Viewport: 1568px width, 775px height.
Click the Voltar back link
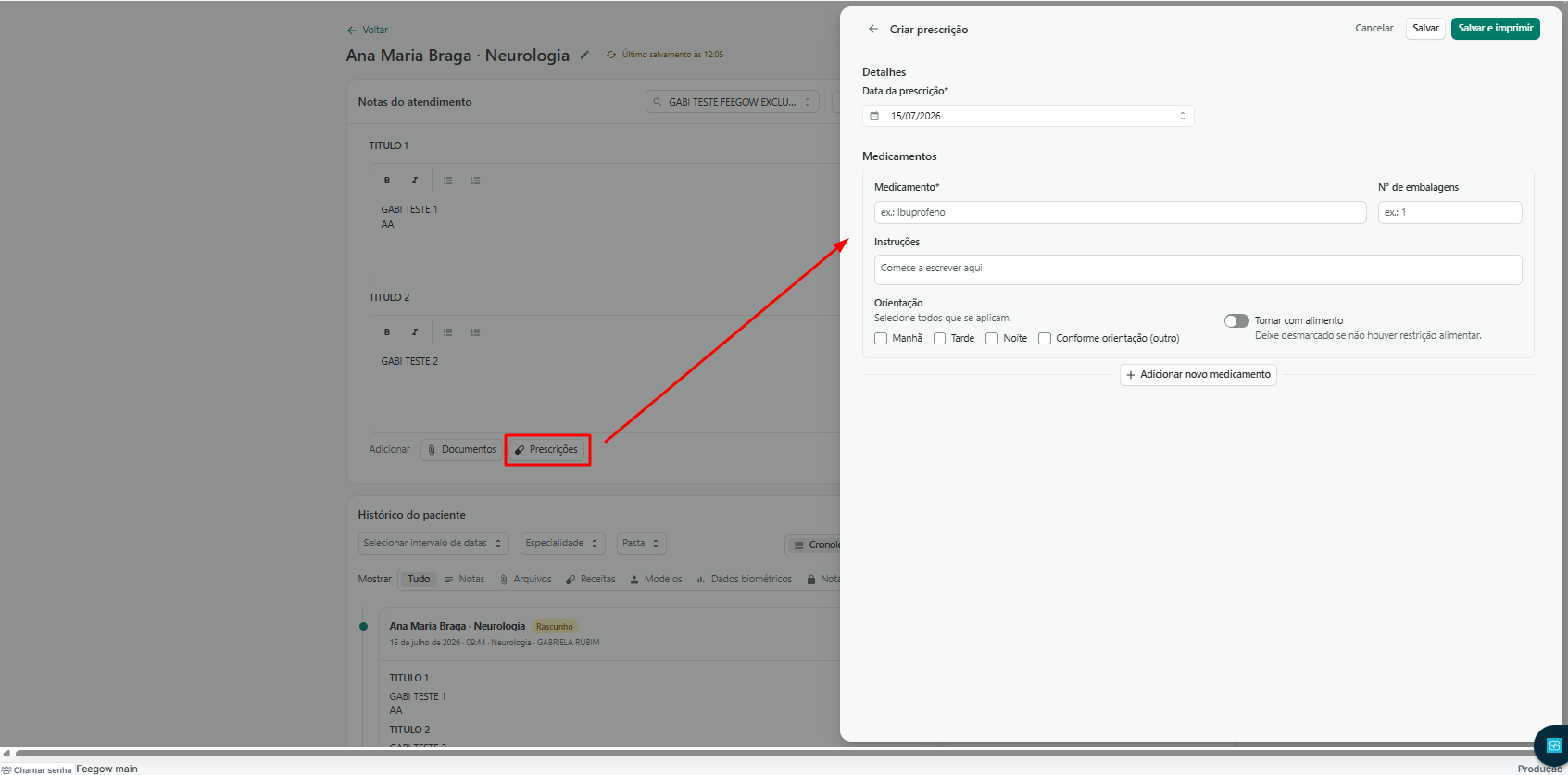coord(368,30)
